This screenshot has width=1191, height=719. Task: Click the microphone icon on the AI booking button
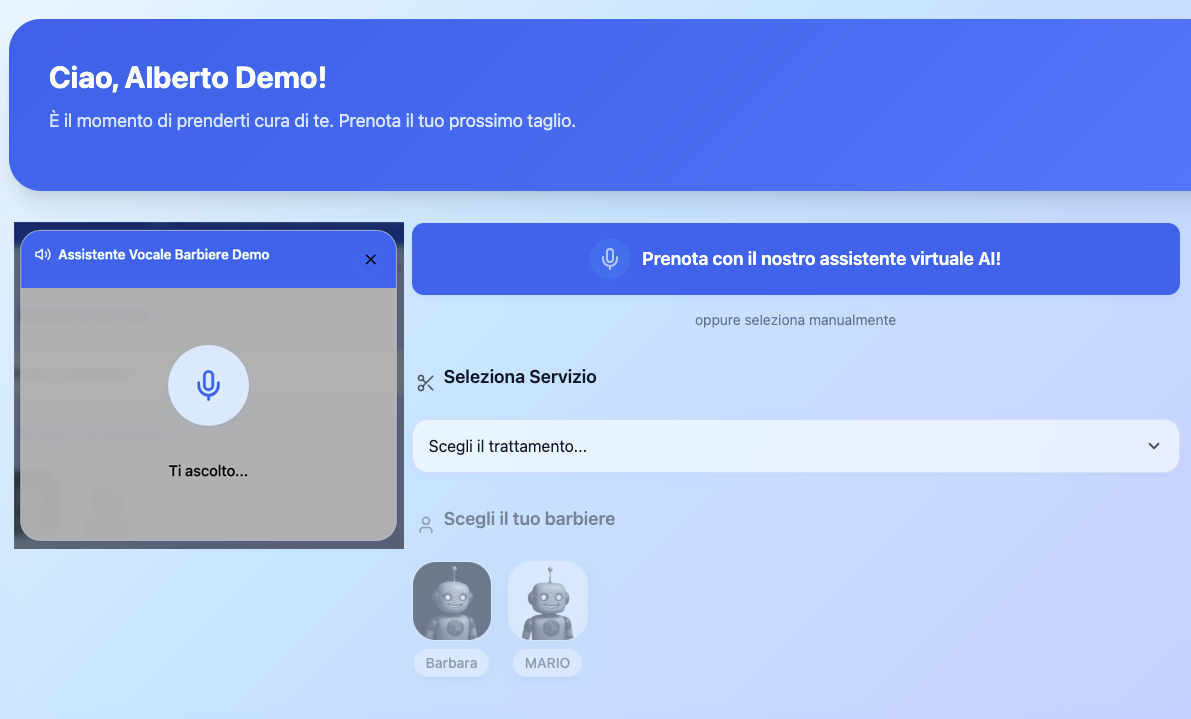[x=608, y=258]
